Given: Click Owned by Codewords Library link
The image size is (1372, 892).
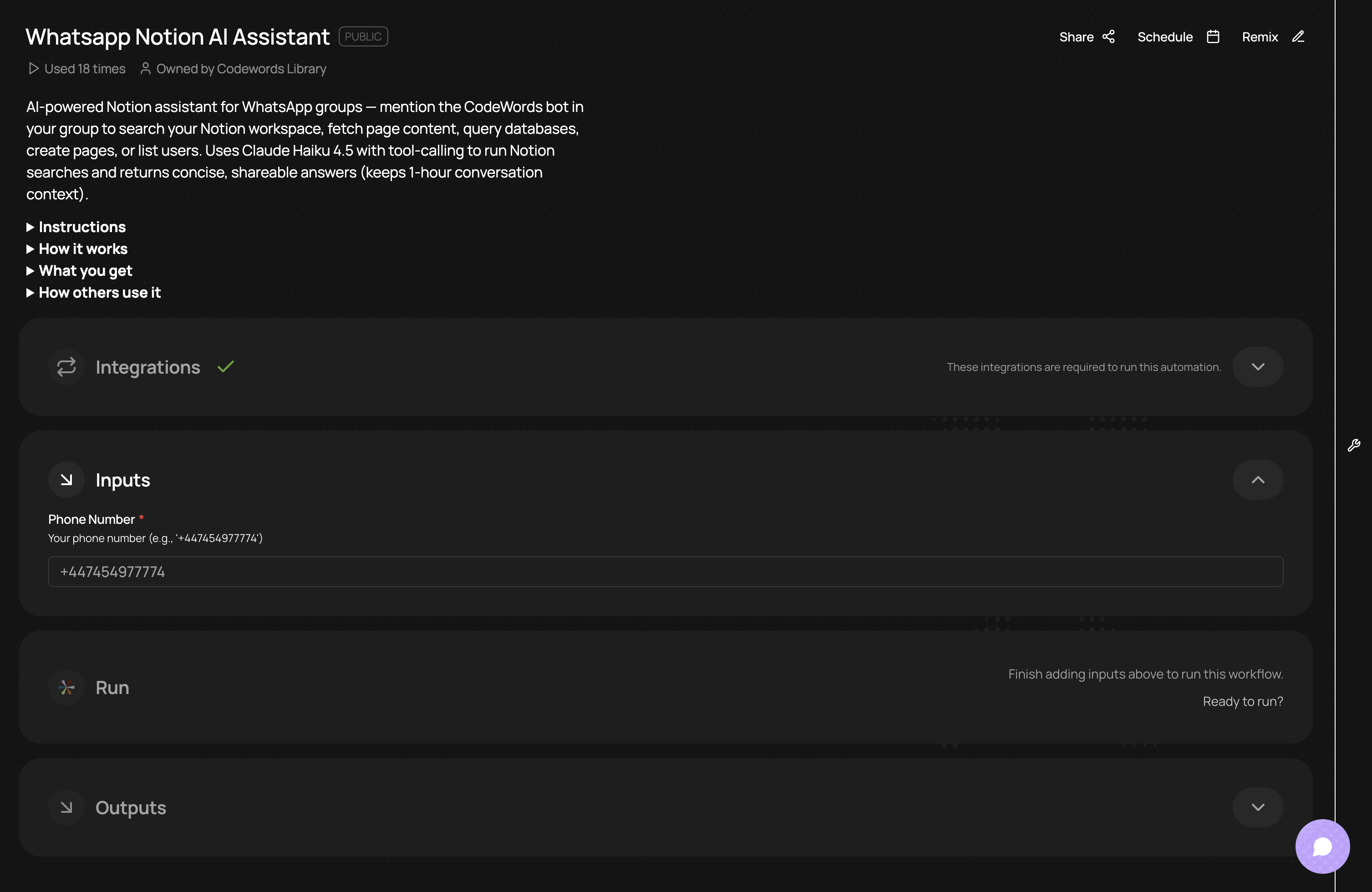Looking at the screenshot, I should (240, 69).
